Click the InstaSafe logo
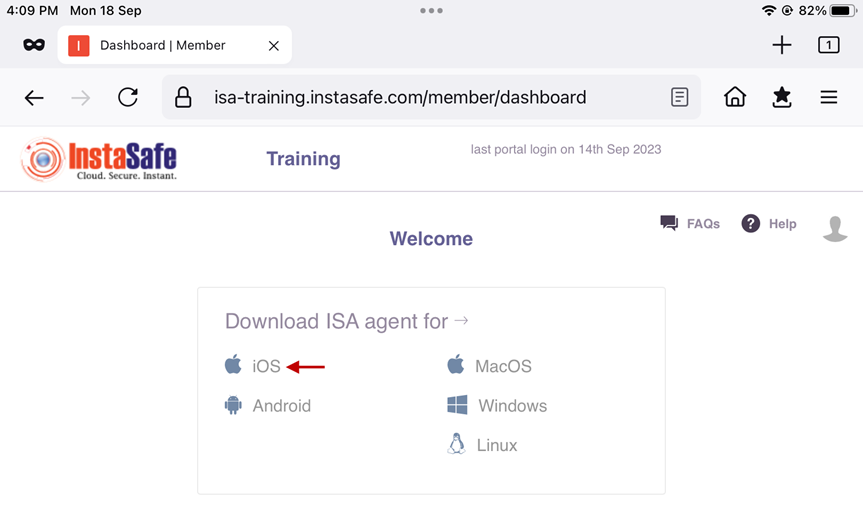 99,159
